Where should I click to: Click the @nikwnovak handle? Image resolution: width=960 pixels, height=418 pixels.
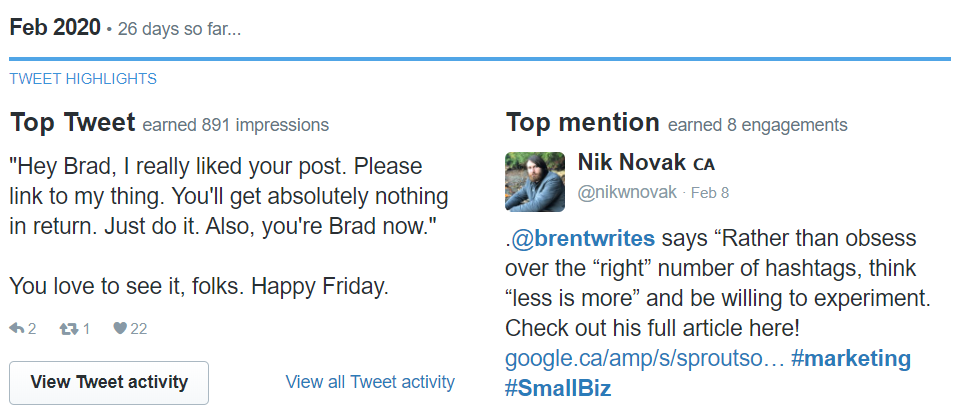(x=626, y=192)
